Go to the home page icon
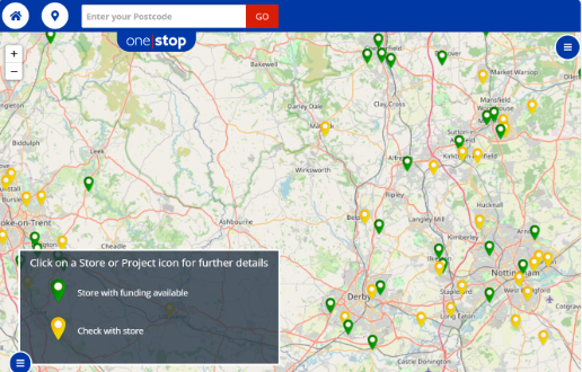 [x=16, y=16]
